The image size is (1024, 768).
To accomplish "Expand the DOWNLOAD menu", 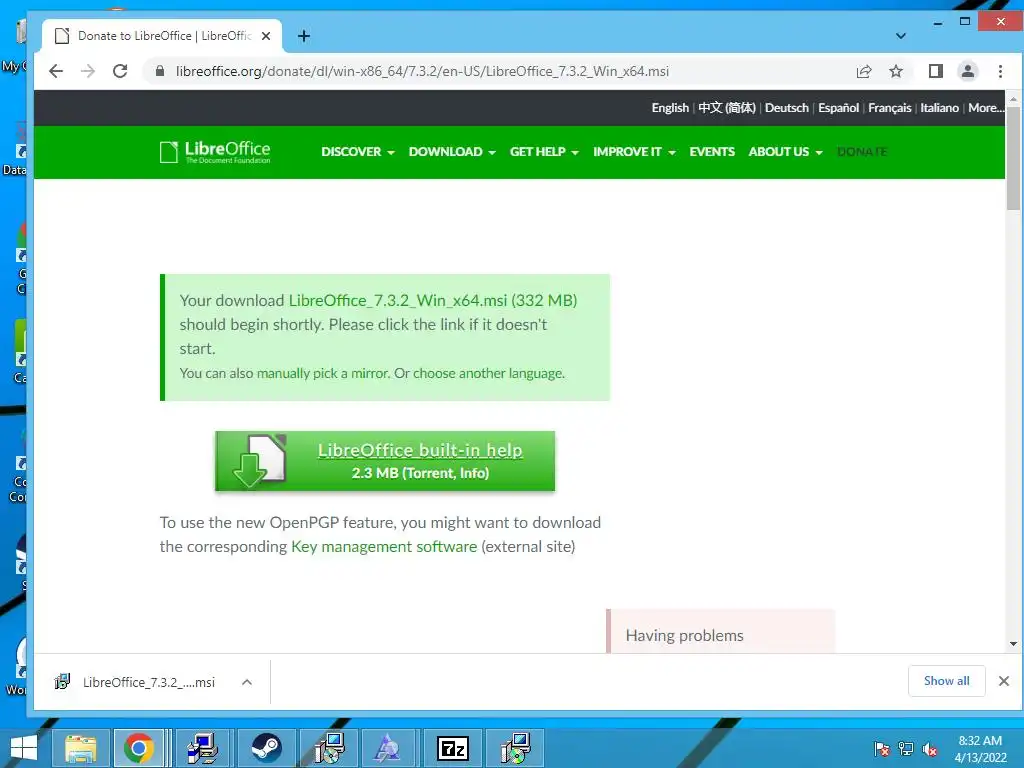I will click(452, 152).
